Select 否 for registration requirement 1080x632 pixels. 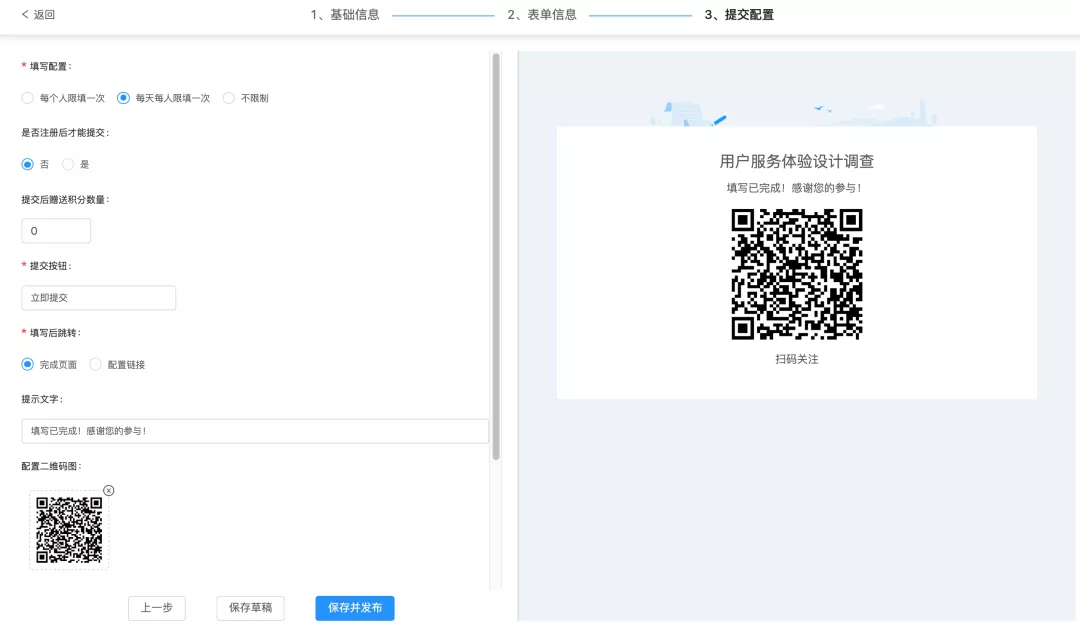pos(36,164)
